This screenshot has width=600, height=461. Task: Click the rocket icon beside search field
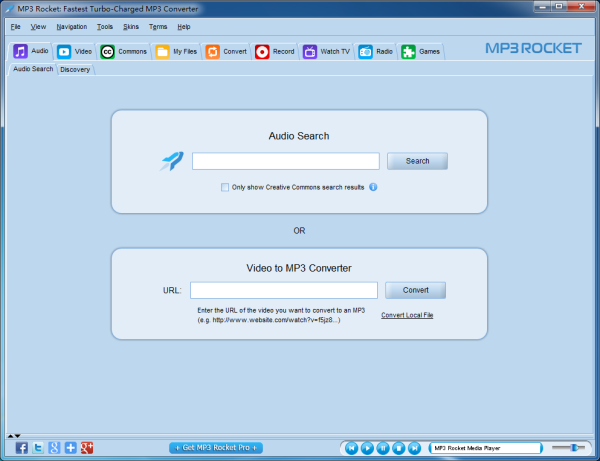tap(172, 161)
